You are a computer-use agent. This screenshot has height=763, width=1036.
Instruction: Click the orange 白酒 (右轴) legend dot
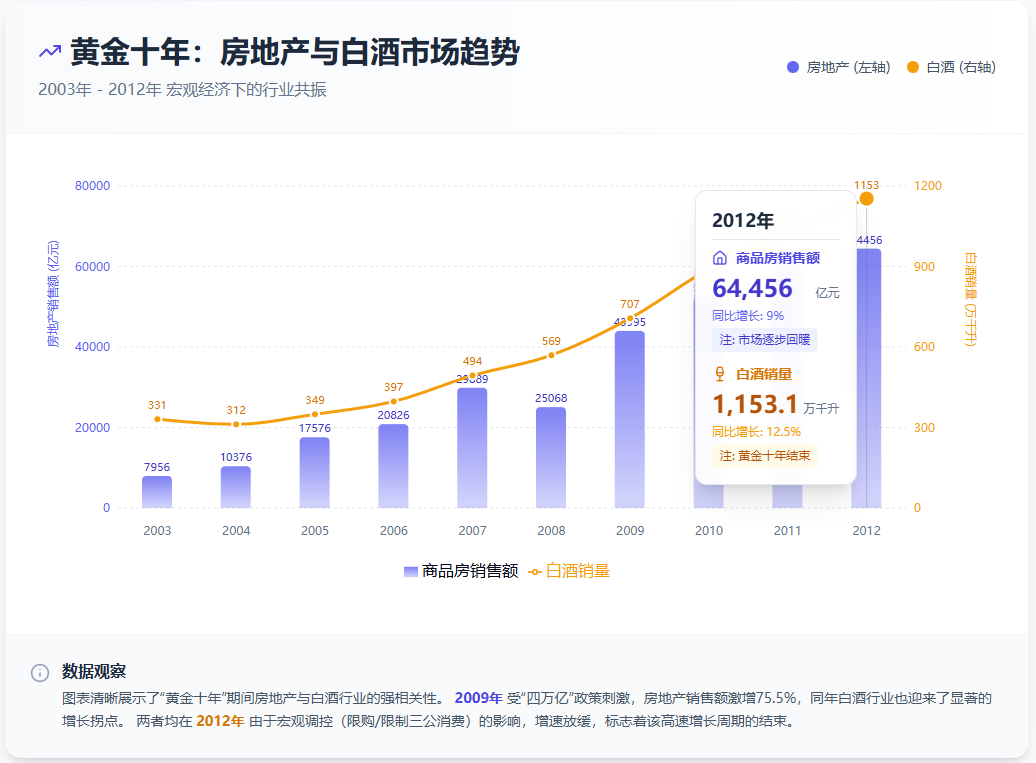[x=912, y=67]
